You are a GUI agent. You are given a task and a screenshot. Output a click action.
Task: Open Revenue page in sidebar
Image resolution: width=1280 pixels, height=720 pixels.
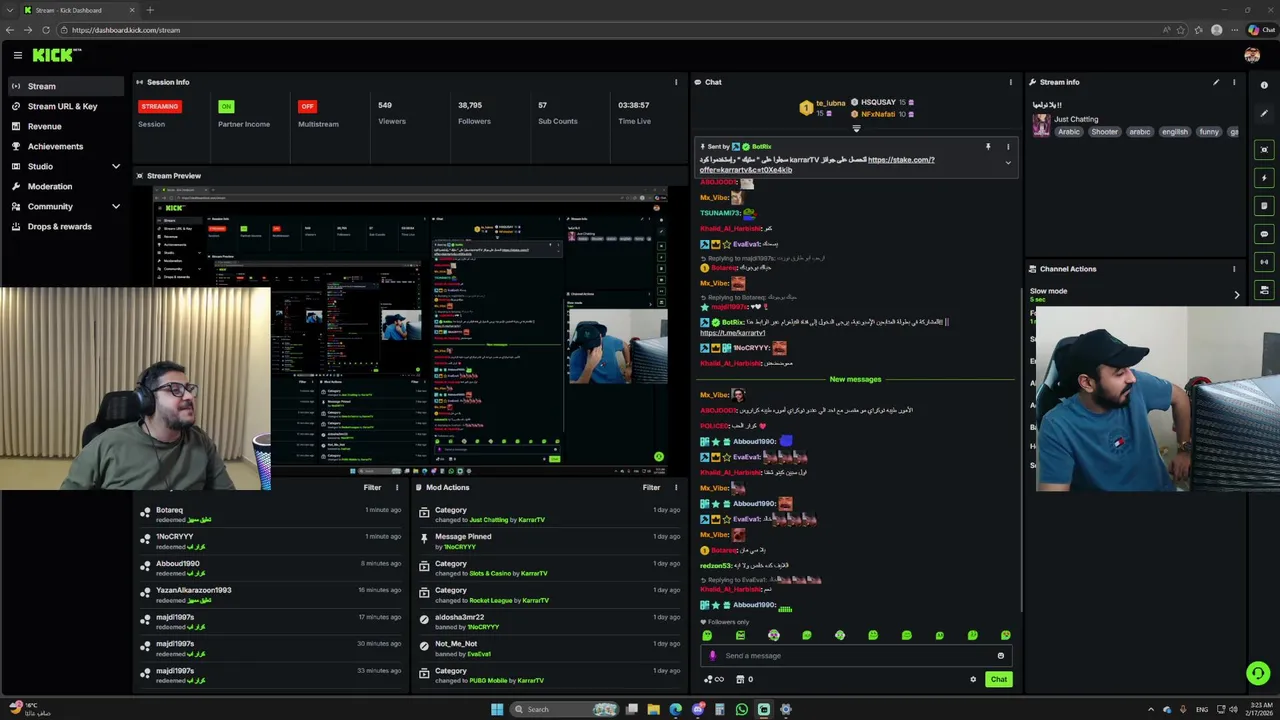click(x=66, y=126)
